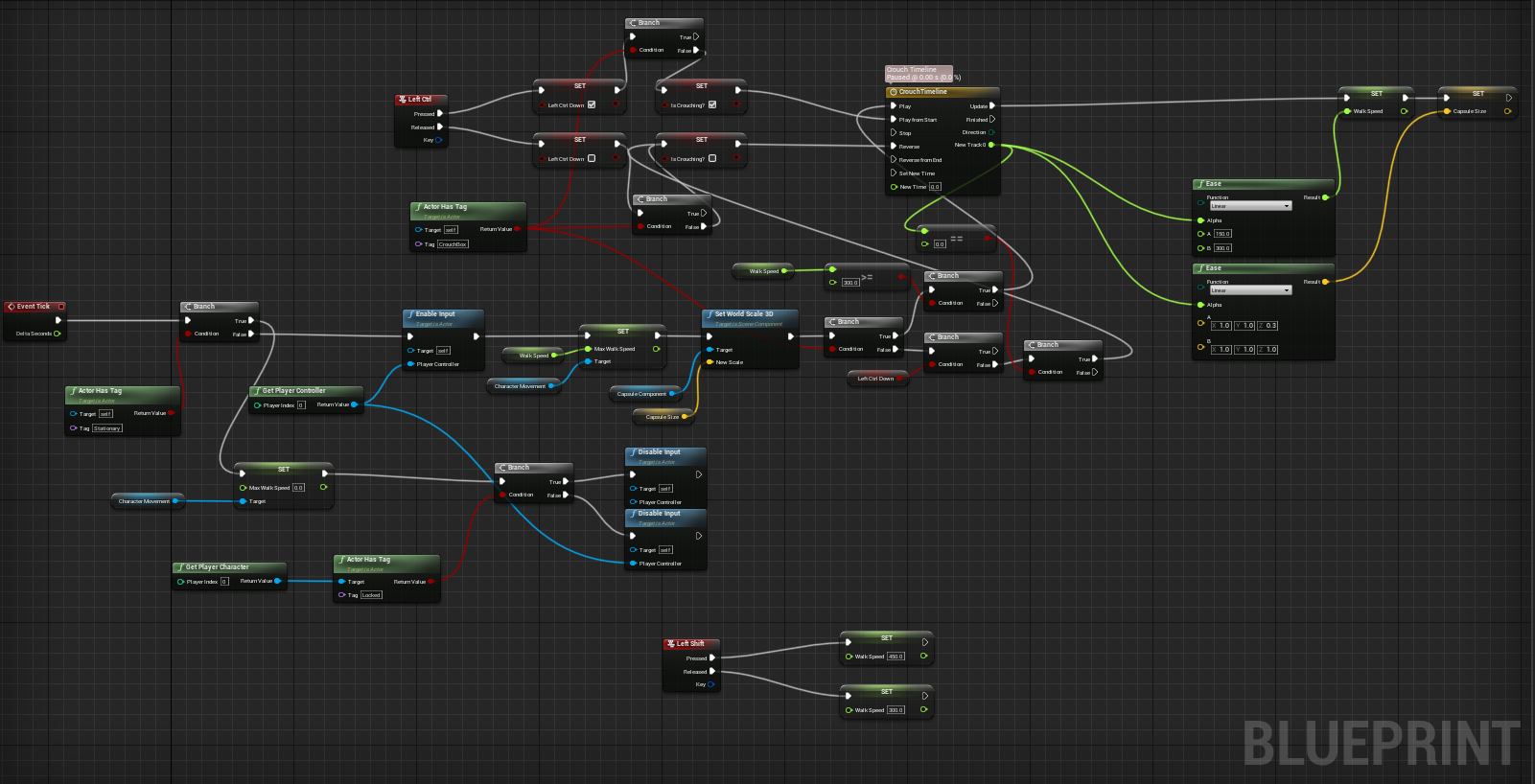Click the CrouchTimeline clock icon
1535x784 pixels.
tap(894, 92)
